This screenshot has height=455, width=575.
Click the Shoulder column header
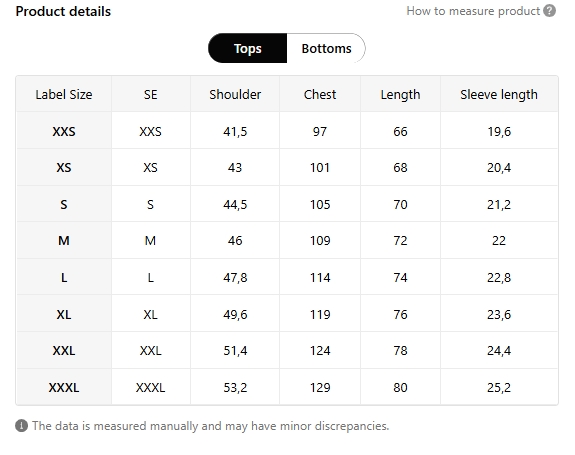pyautogui.click(x=235, y=95)
